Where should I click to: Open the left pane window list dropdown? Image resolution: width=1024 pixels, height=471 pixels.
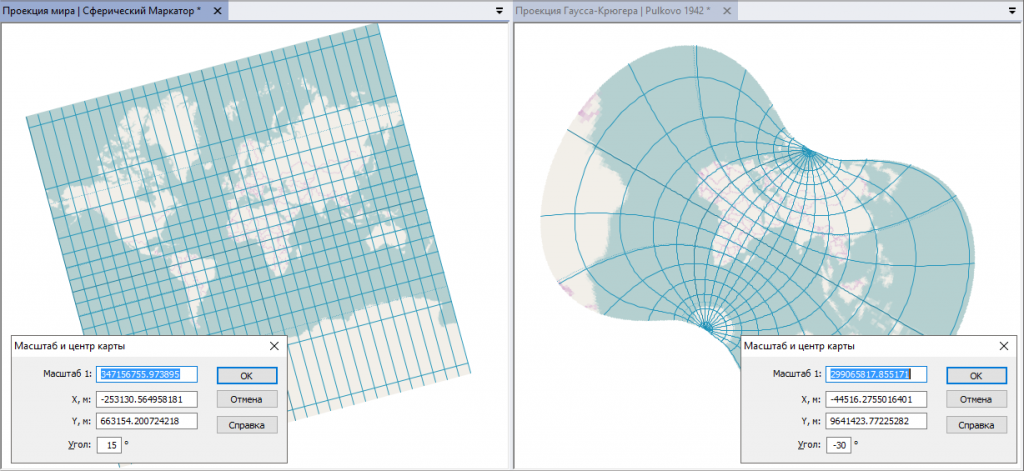pos(498,9)
